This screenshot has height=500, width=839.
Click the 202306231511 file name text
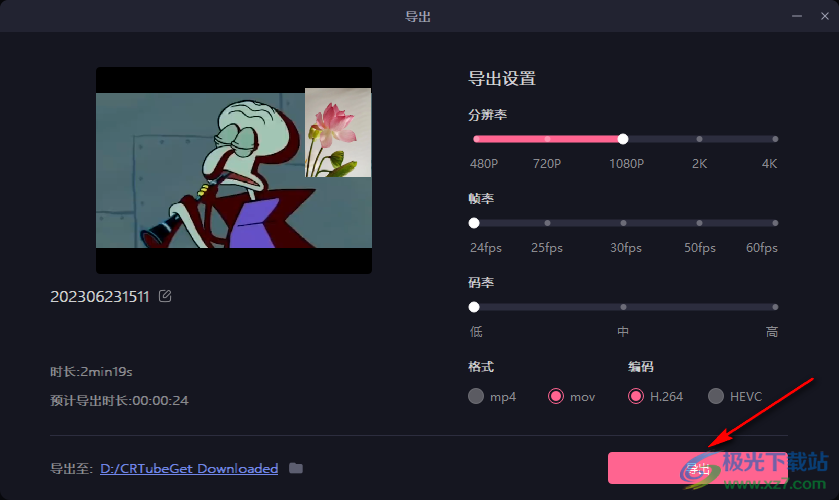tap(100, 297)
